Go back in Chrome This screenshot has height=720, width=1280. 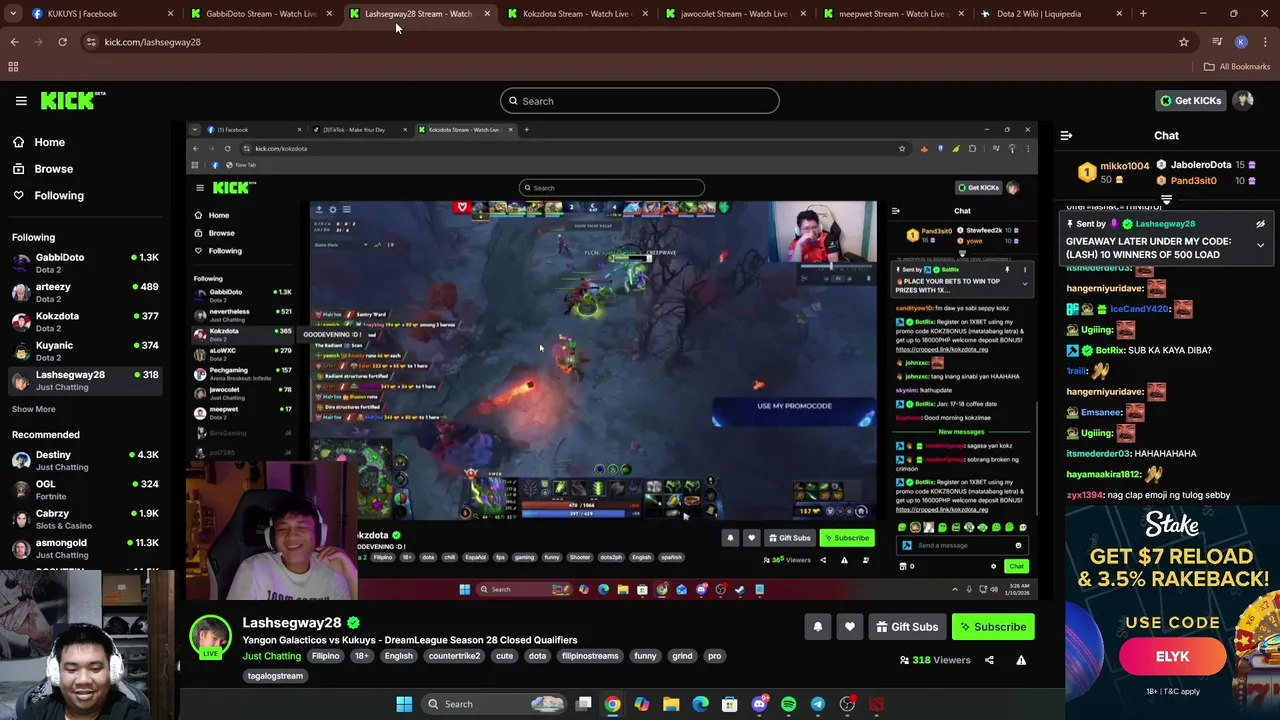pos(14,42)
